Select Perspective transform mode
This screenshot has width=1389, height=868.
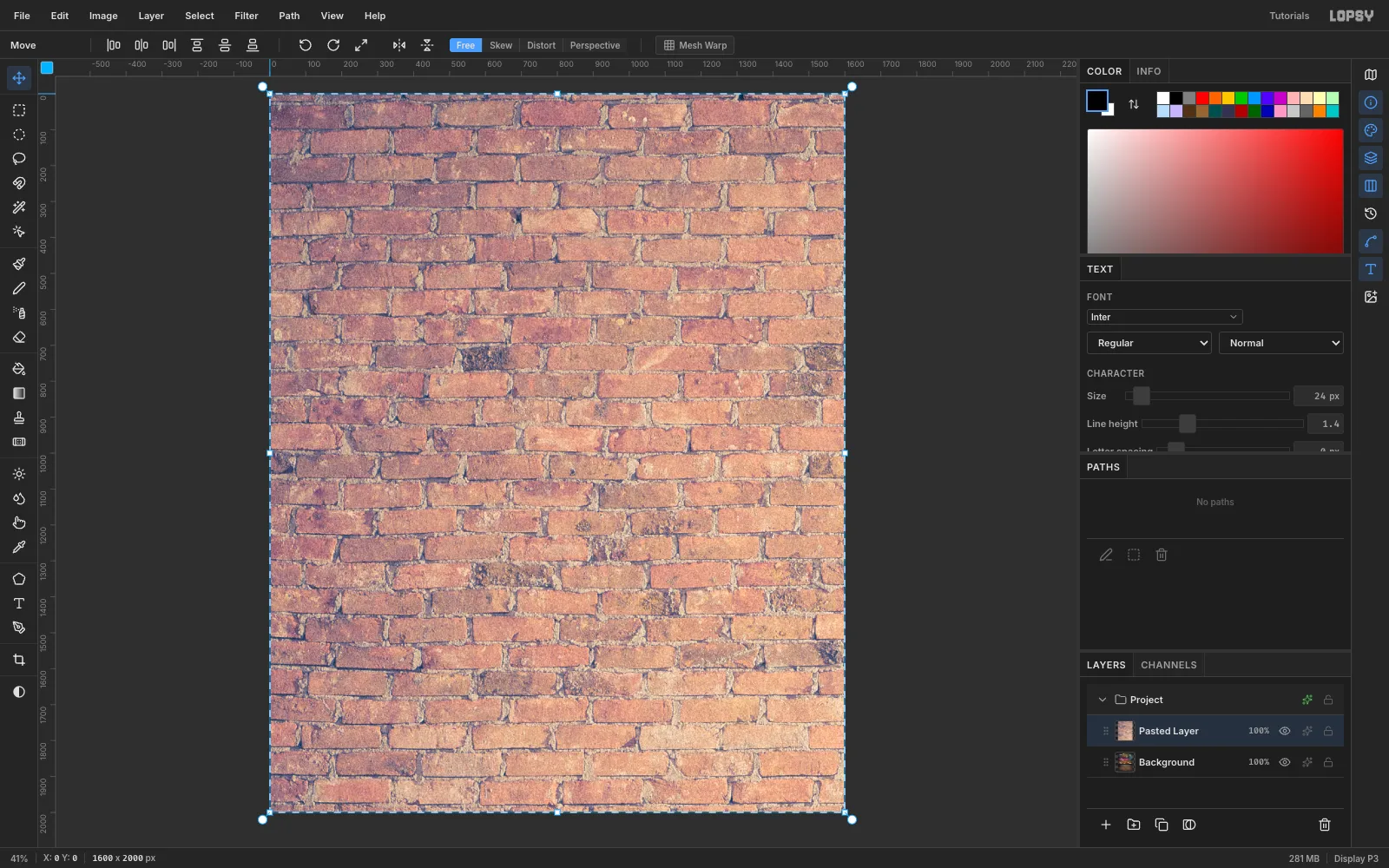coord(595,45)
